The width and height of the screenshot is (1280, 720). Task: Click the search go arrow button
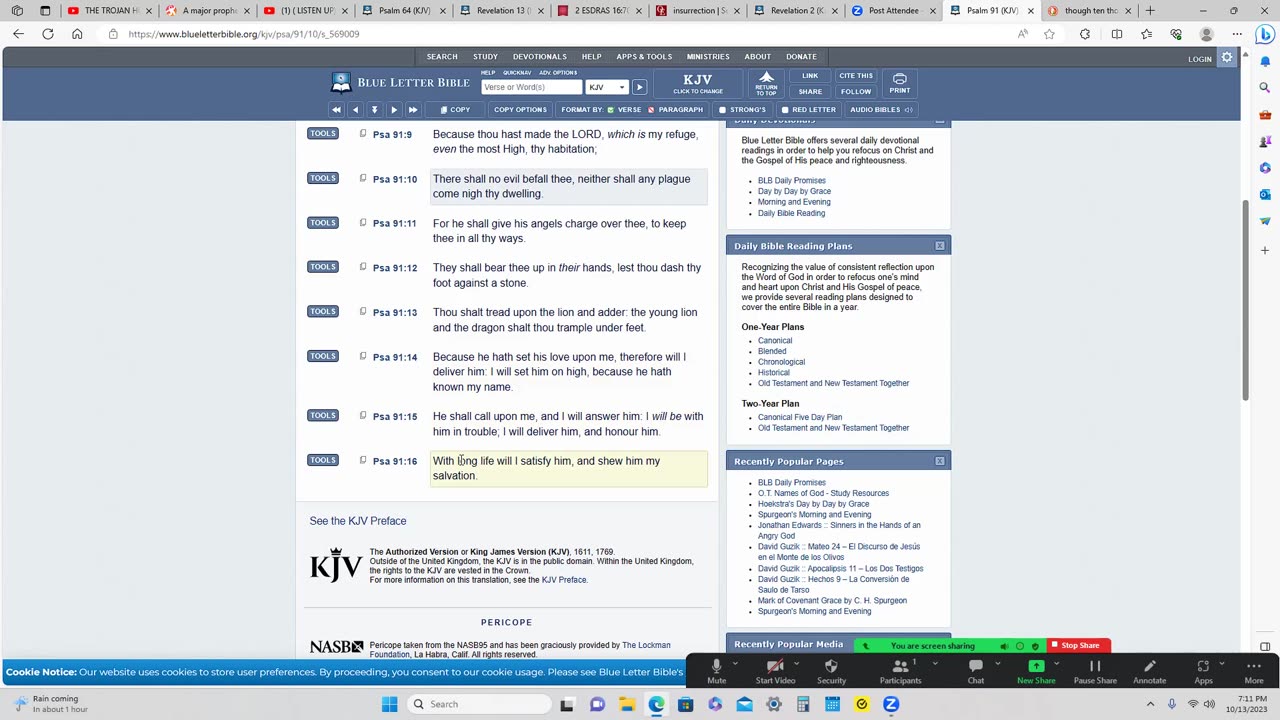click(x=639, y=87)
